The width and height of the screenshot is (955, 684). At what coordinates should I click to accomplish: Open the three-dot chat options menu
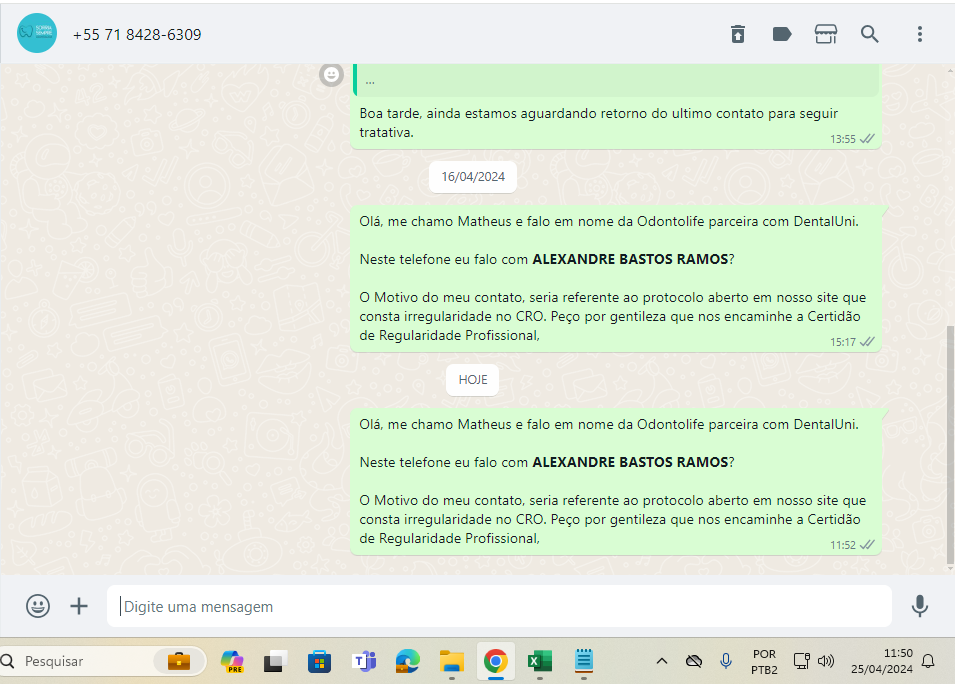tap(920, 34)
